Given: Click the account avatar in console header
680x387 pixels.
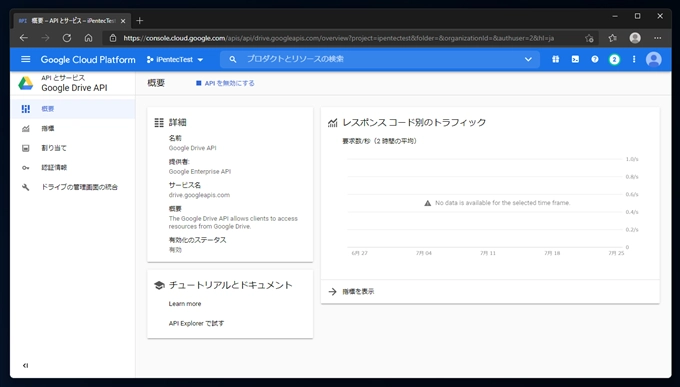Looking at the screenshot, I should (654, 59).
